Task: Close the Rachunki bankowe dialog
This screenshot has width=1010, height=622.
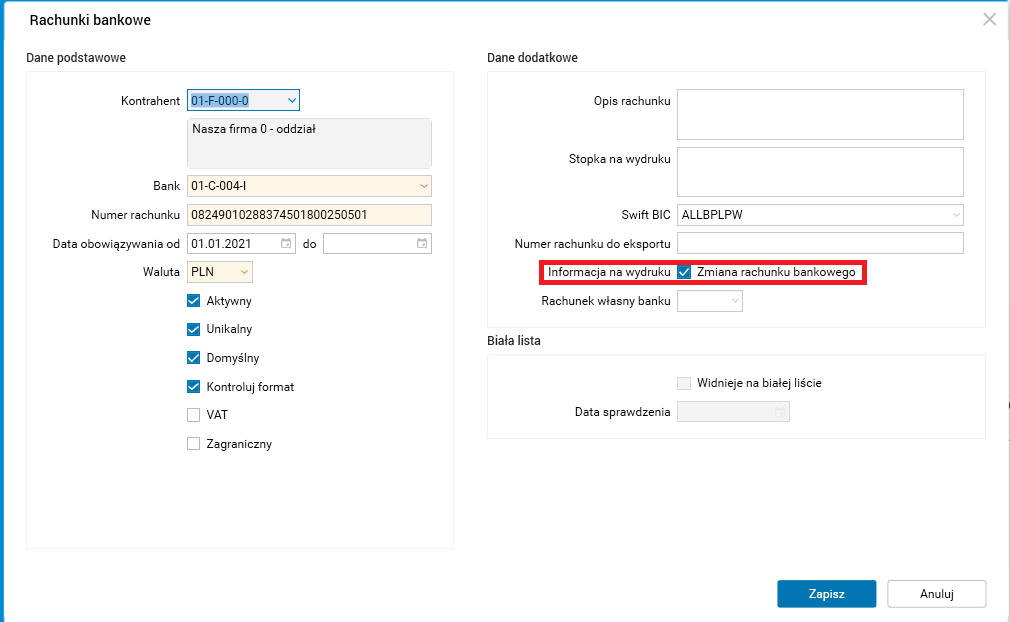Action: pyautogui.click(x=989, y=19)
